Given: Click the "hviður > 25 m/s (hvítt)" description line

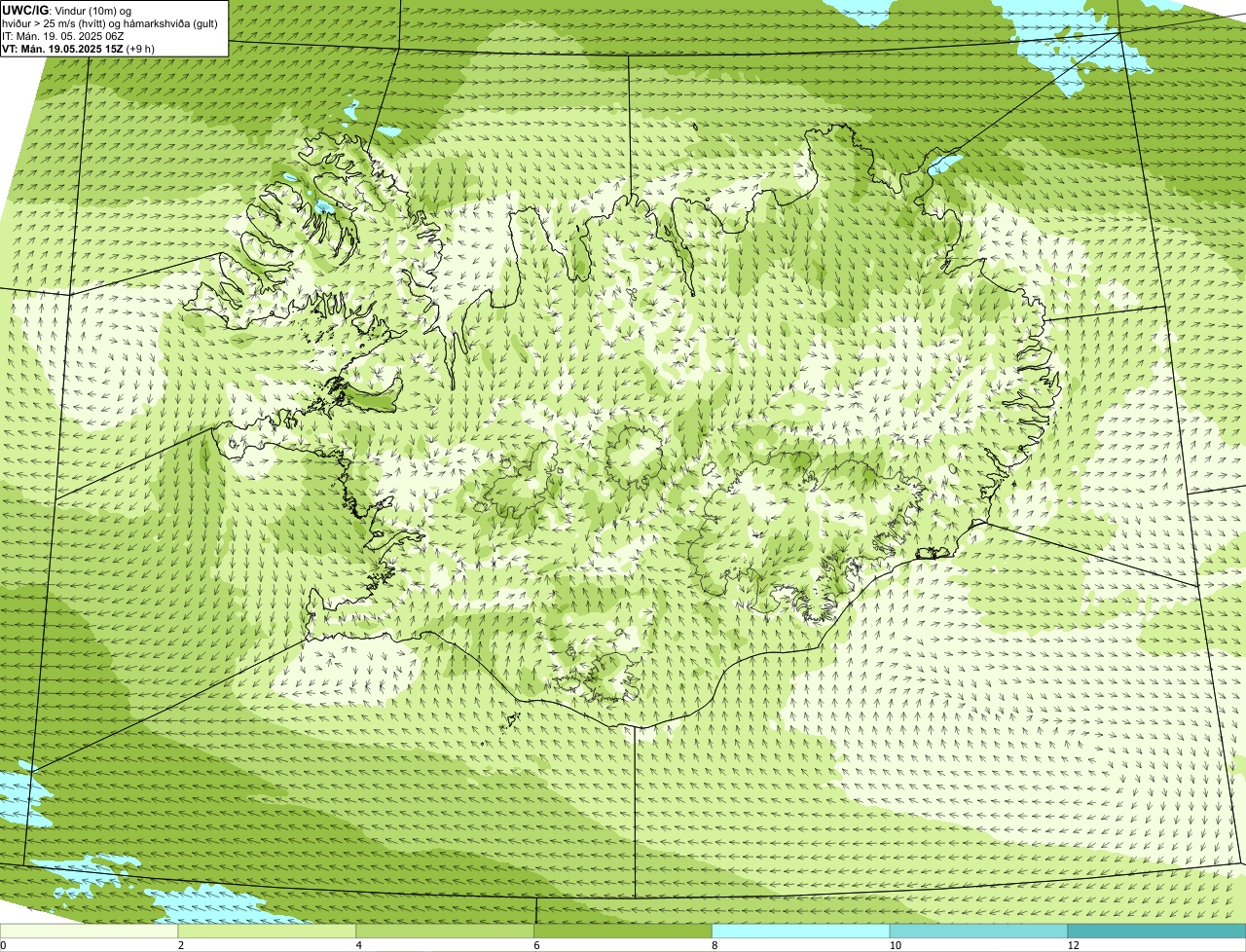Looking at the screenshot, I should 109,22.
